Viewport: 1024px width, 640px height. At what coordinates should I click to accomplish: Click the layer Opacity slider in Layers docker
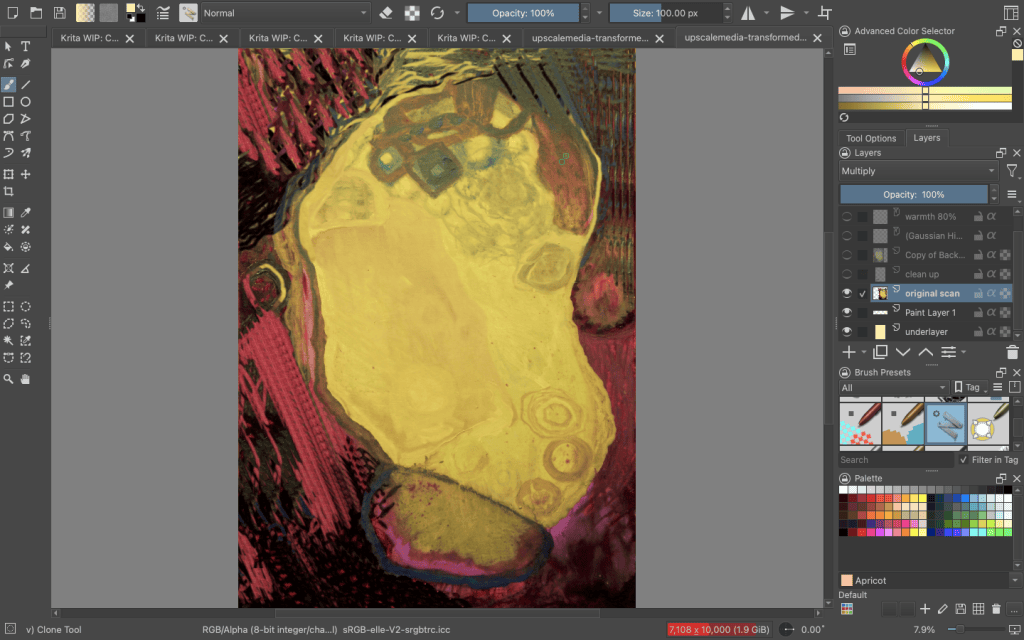tap(914, 194)
